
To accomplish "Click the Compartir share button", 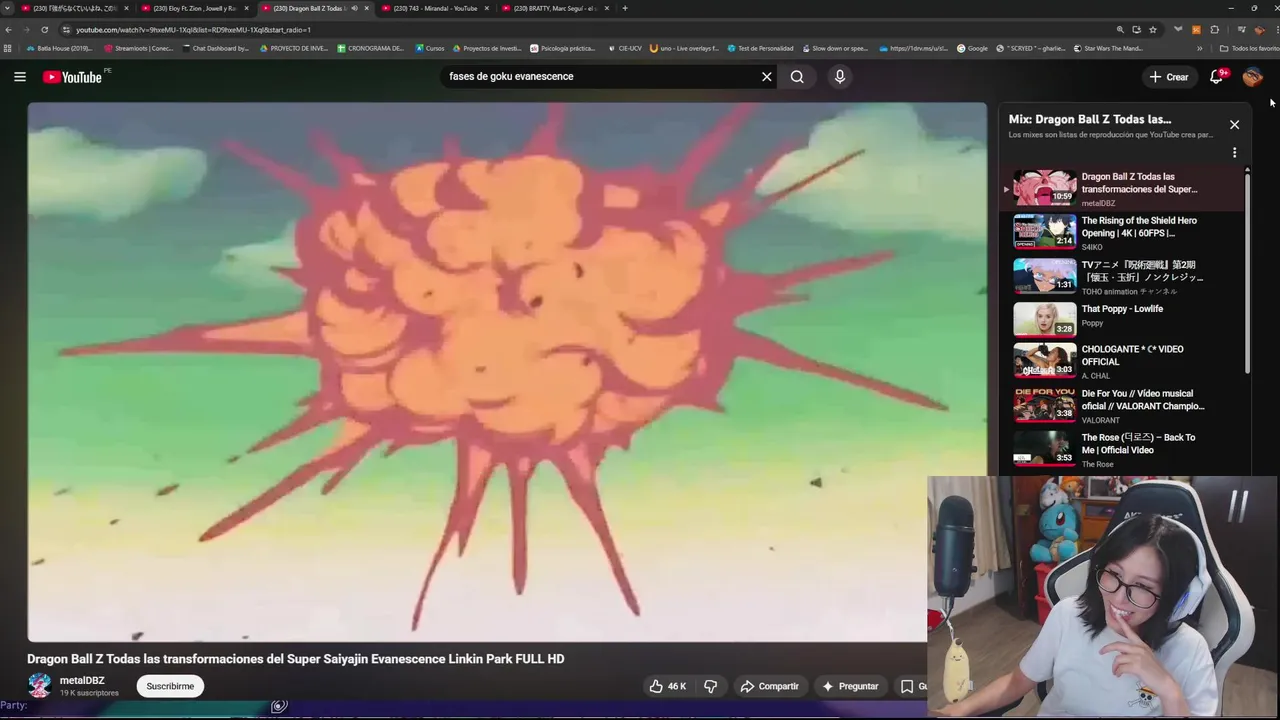I will tap(769, 686).
